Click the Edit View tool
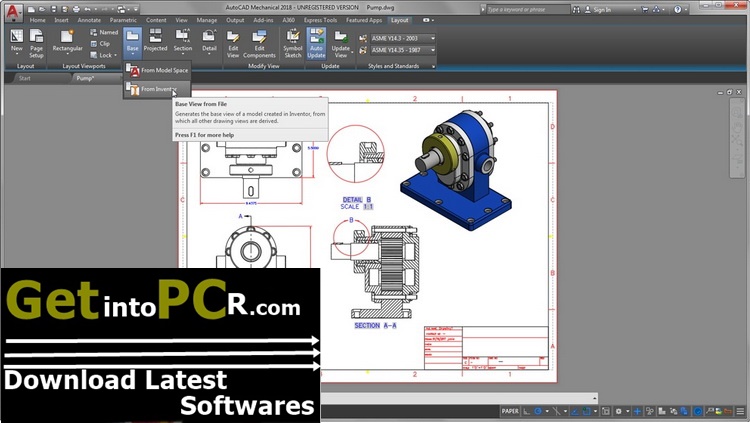This screenshot has width=750, height=423. tap(233, 44)
